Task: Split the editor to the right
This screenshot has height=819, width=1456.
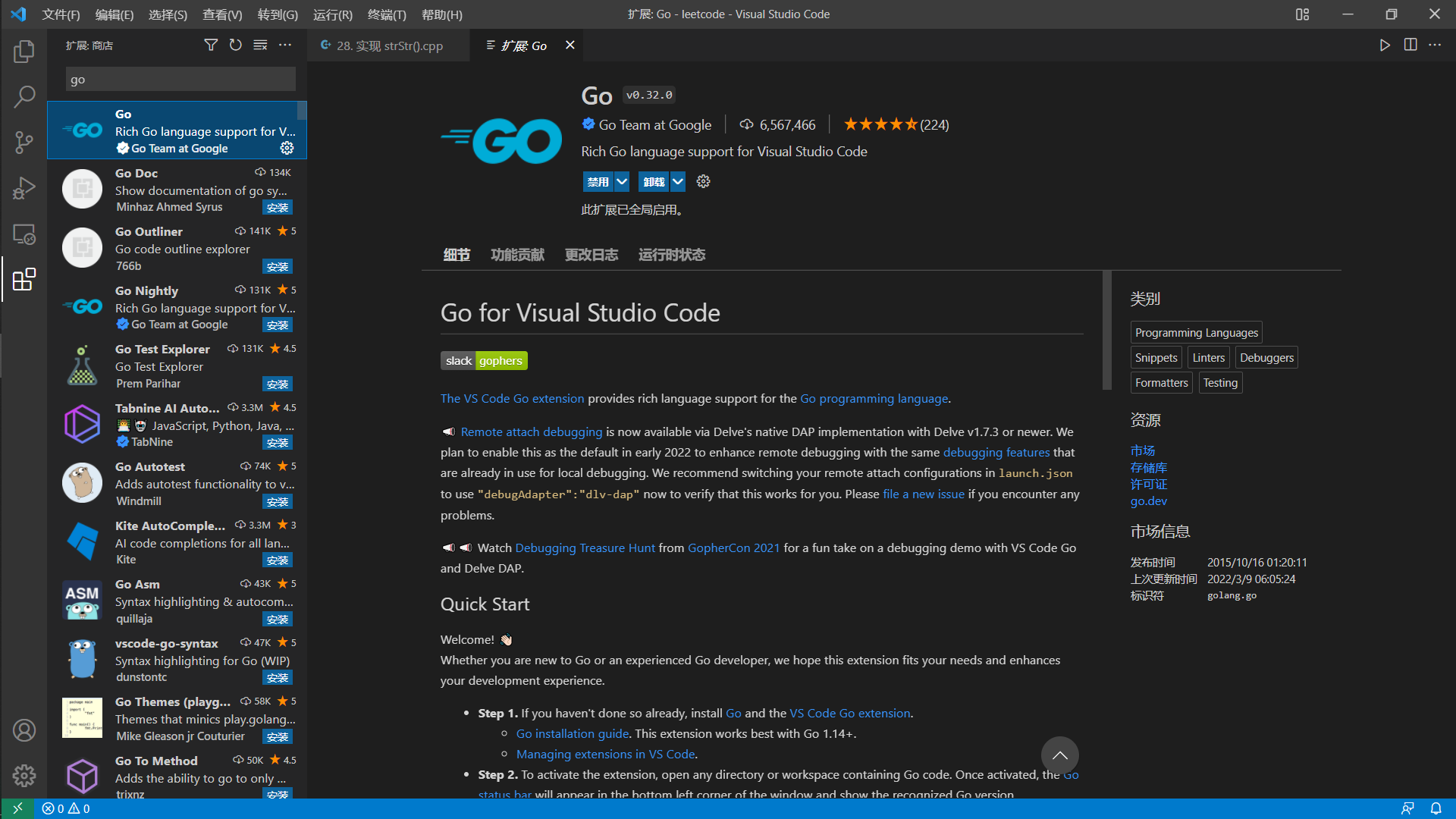Action: pos(1410,45)
